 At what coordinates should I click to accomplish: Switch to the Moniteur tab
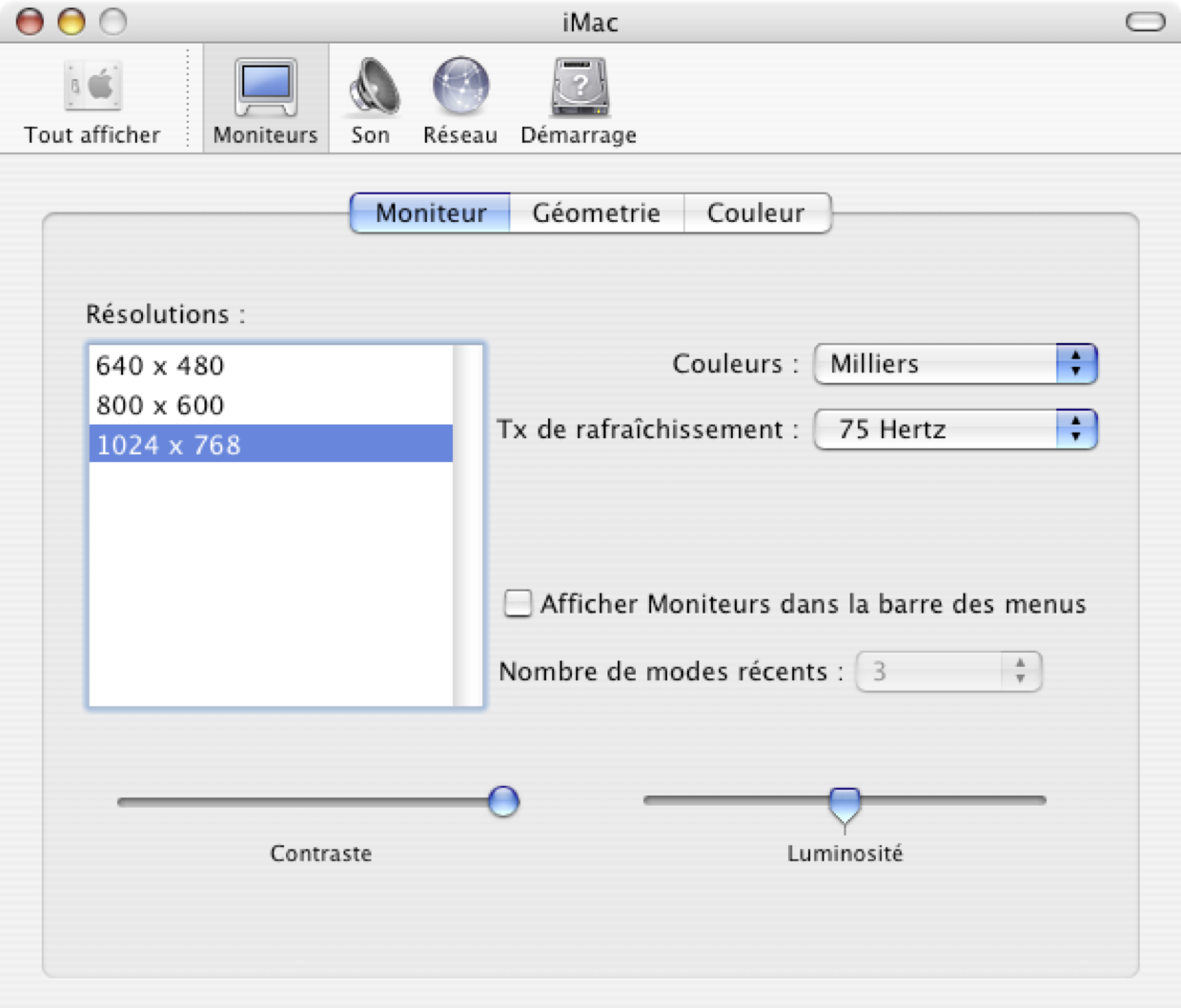[431, 212]
